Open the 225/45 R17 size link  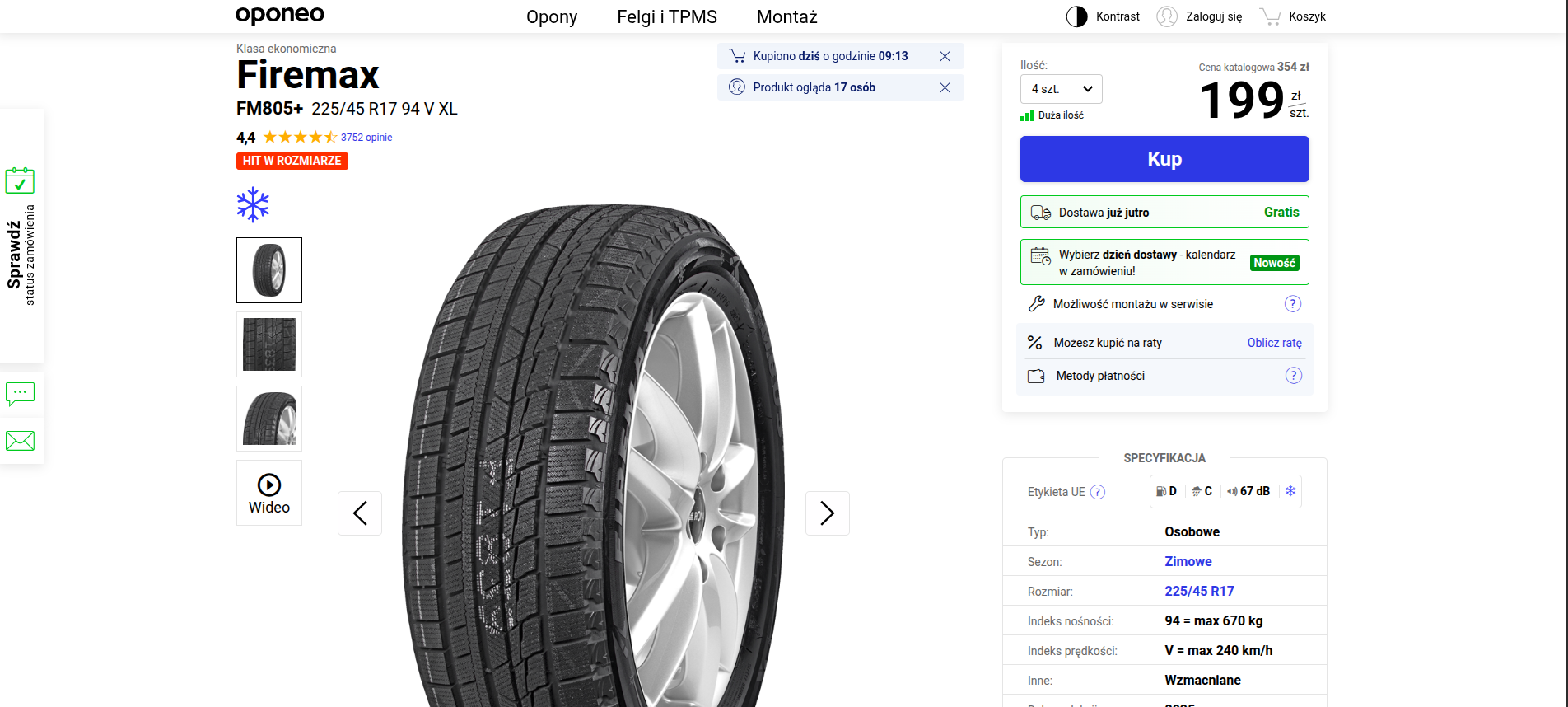pyautogui.click(x=1199, y=591)
